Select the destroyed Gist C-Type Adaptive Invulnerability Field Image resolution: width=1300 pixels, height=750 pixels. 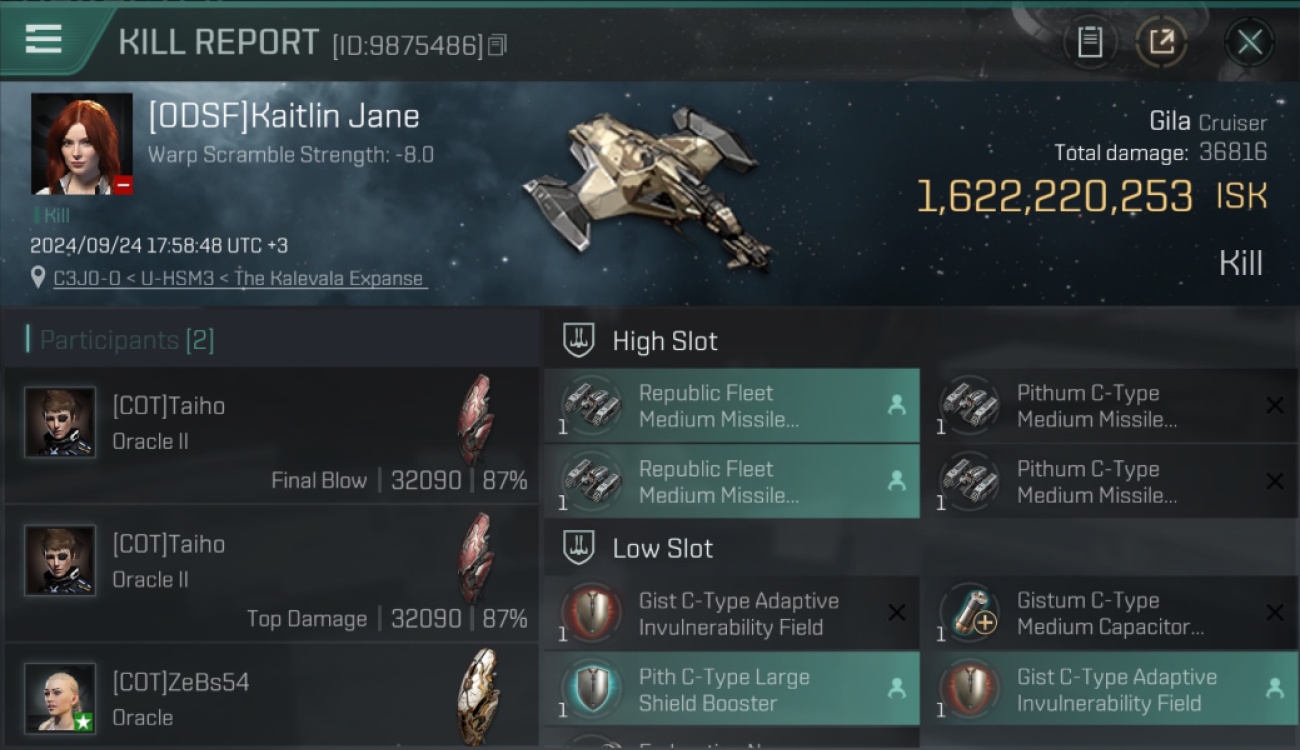tap(732, 613)
